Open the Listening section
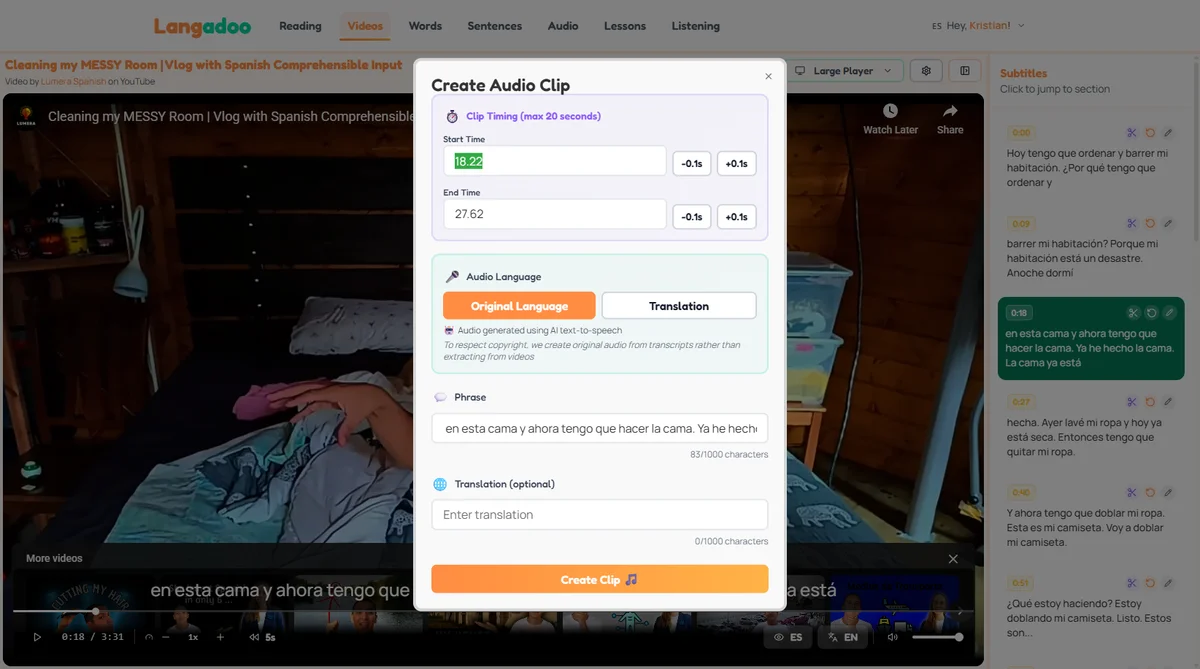 tap(695, 26)
